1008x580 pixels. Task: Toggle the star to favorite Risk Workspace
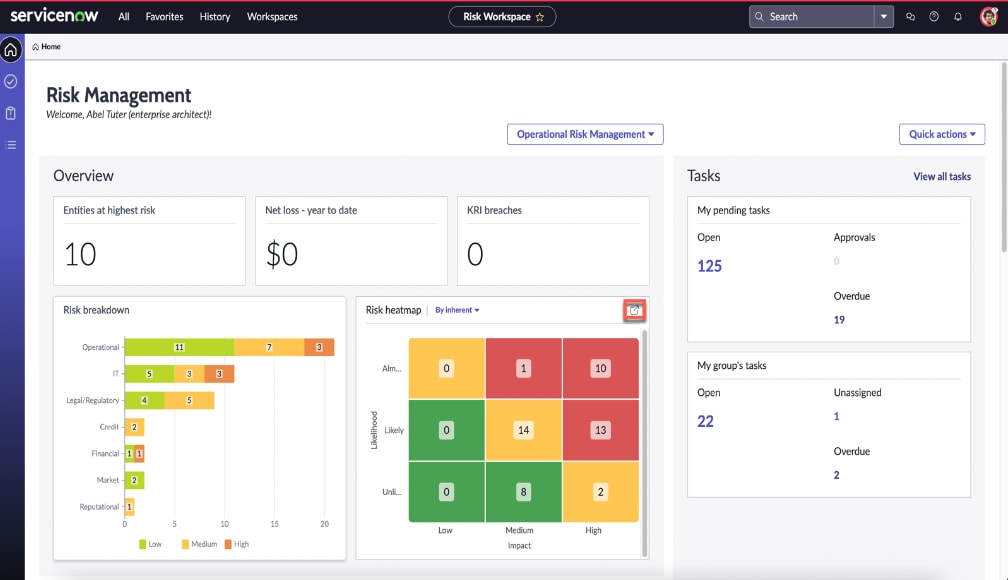pyautogui.click(x=537, y=16)
